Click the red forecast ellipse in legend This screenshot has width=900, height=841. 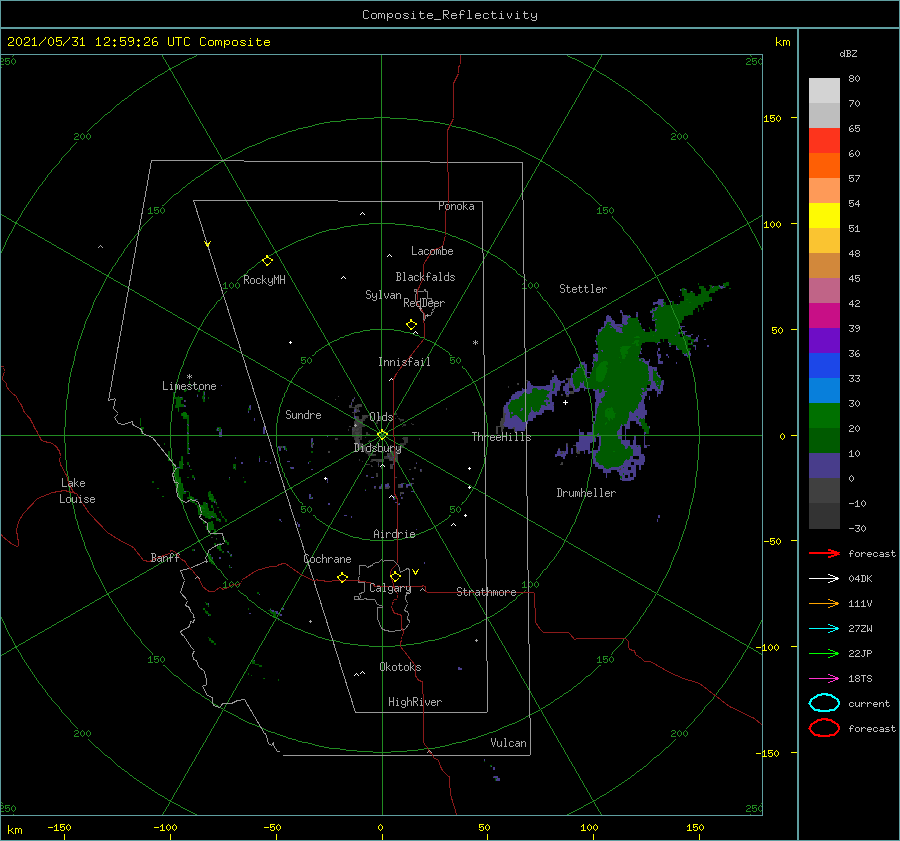coord(824,728)
